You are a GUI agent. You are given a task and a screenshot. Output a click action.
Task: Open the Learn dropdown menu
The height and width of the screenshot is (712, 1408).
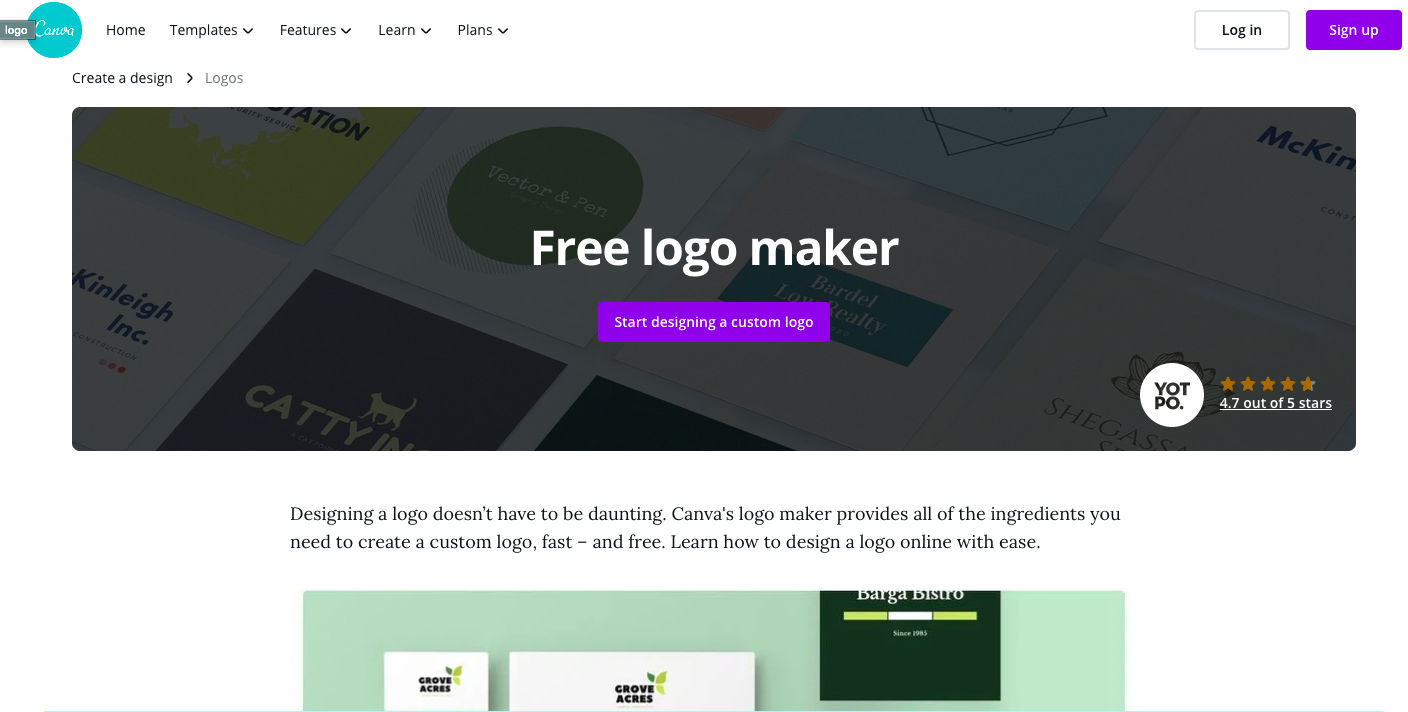pyautogui.click(x=404, y=30)
